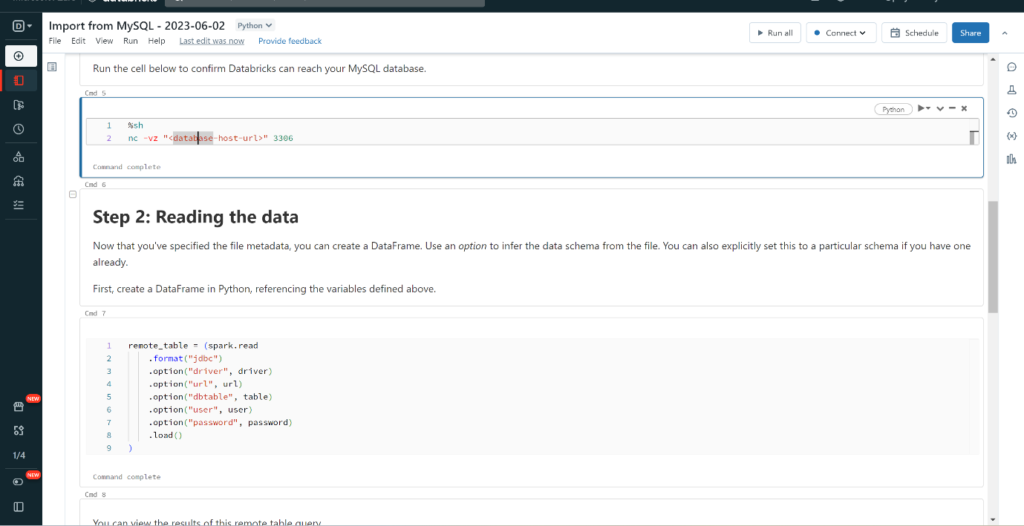Click the Python language pill in Cmd 5
The height and width of the screenshot is (526, 1024).
coord(893,109)
